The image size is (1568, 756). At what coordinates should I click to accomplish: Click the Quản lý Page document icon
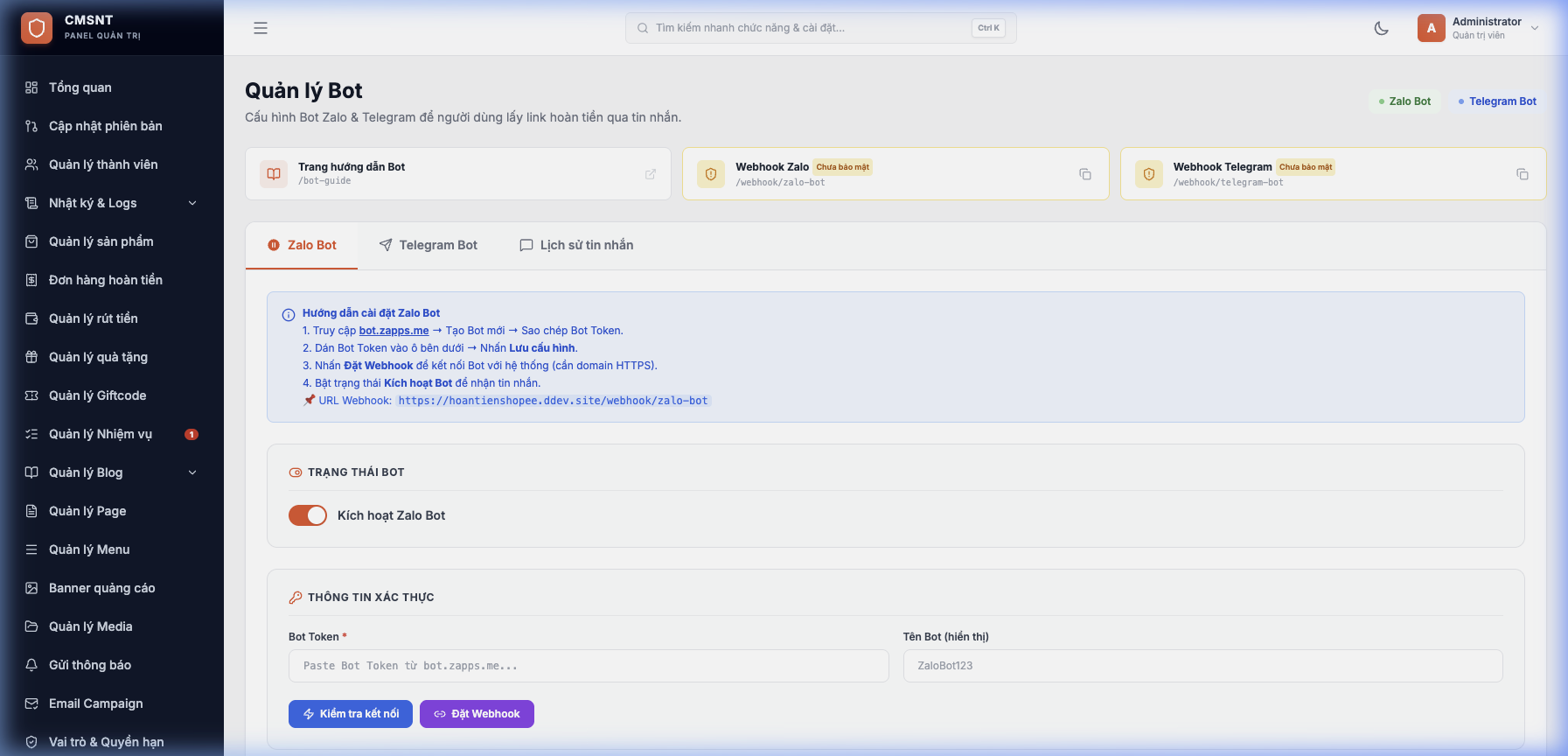click(31, 511)
